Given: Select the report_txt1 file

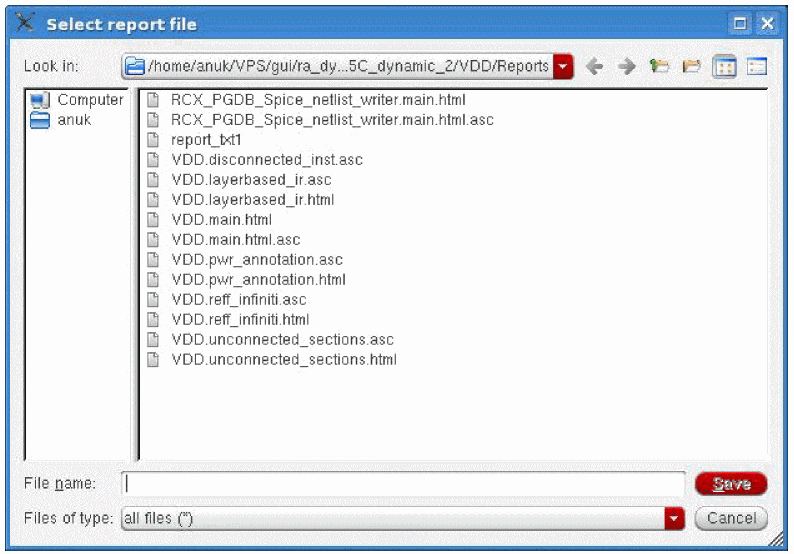Looking at the screenshot, I should click(194, 140).
